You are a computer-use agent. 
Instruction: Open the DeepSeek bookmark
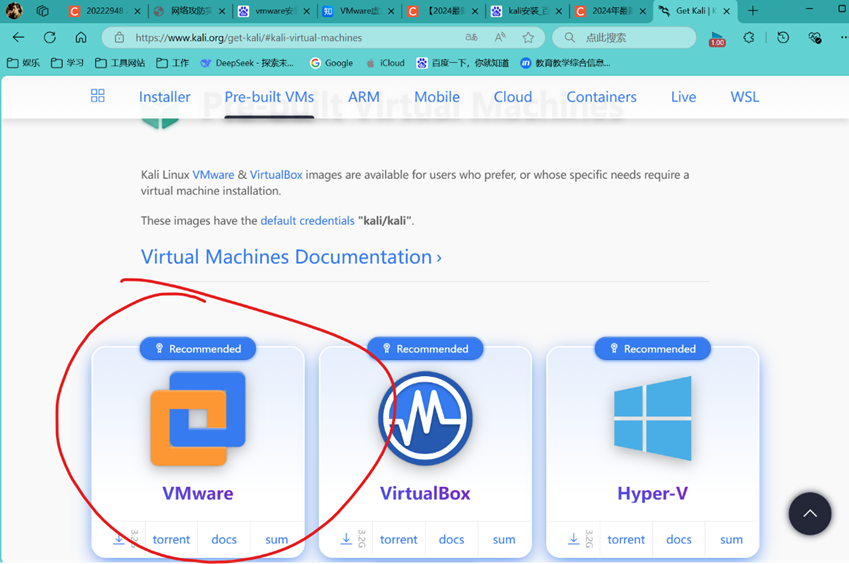247,63
